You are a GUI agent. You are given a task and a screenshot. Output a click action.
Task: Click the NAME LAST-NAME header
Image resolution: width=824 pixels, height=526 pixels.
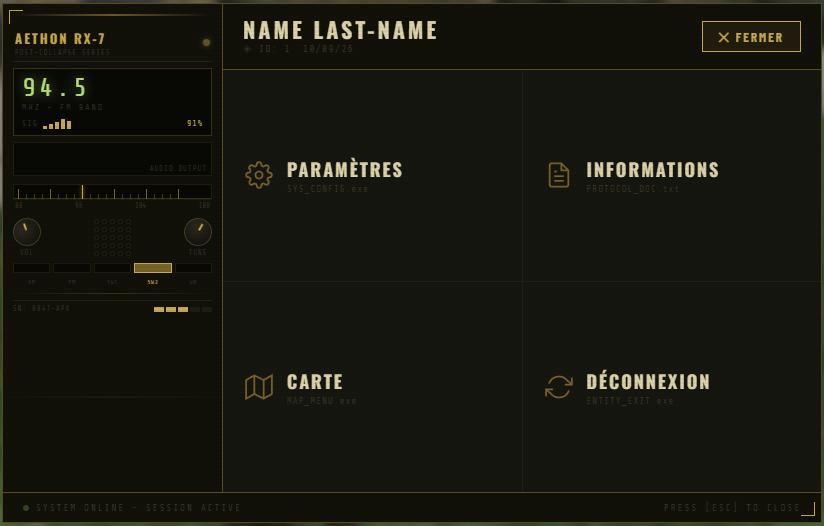coord(340,30)
